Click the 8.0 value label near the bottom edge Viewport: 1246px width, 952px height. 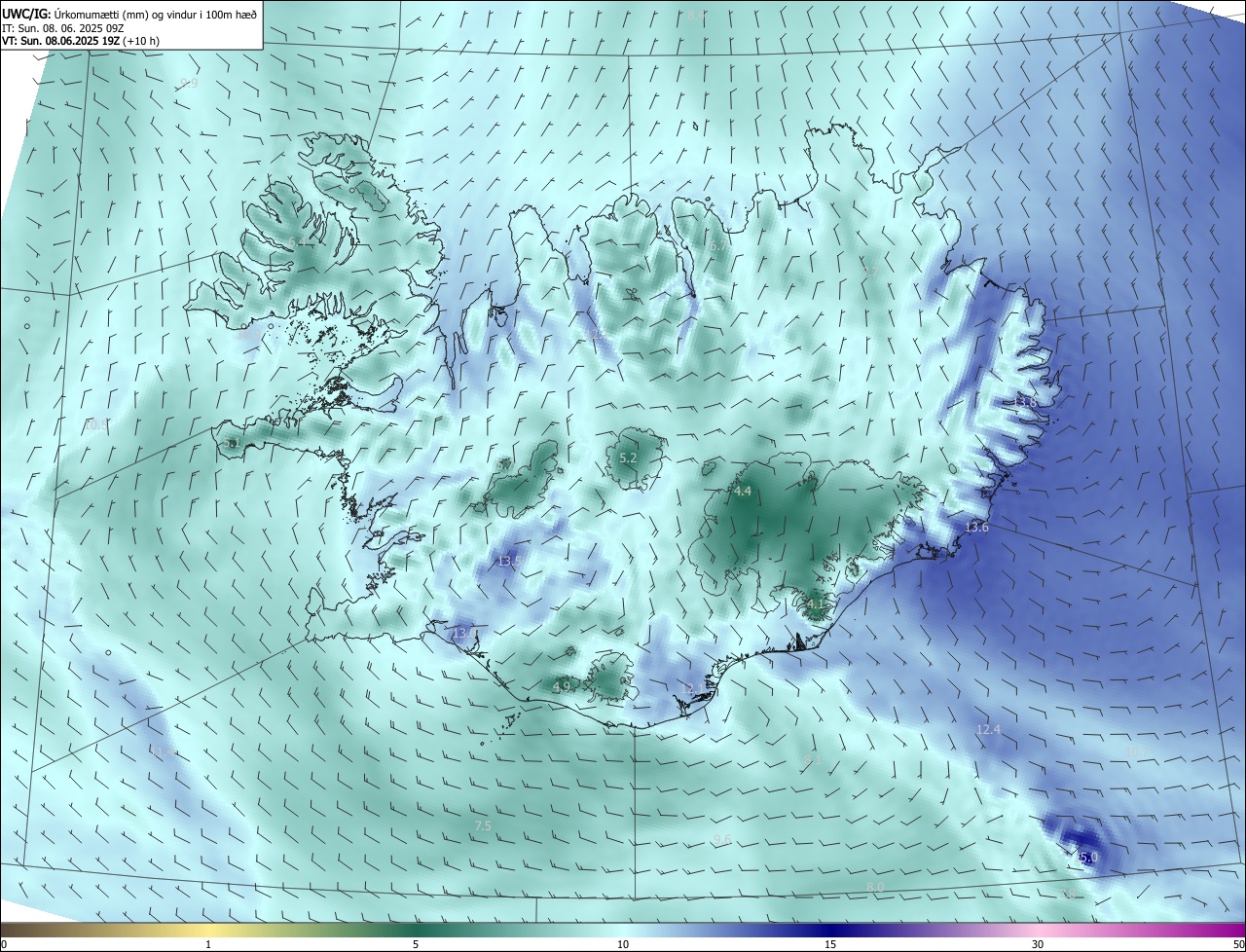[875, 887]
